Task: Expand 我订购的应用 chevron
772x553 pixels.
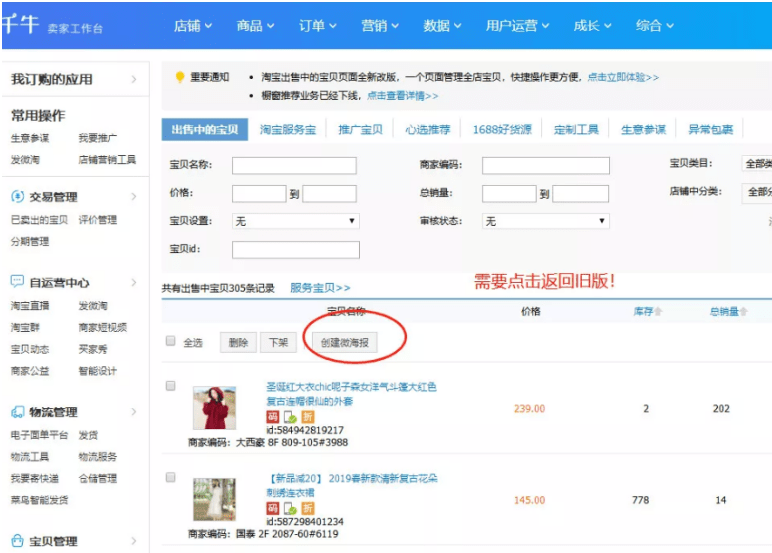Action: (134, 79)
